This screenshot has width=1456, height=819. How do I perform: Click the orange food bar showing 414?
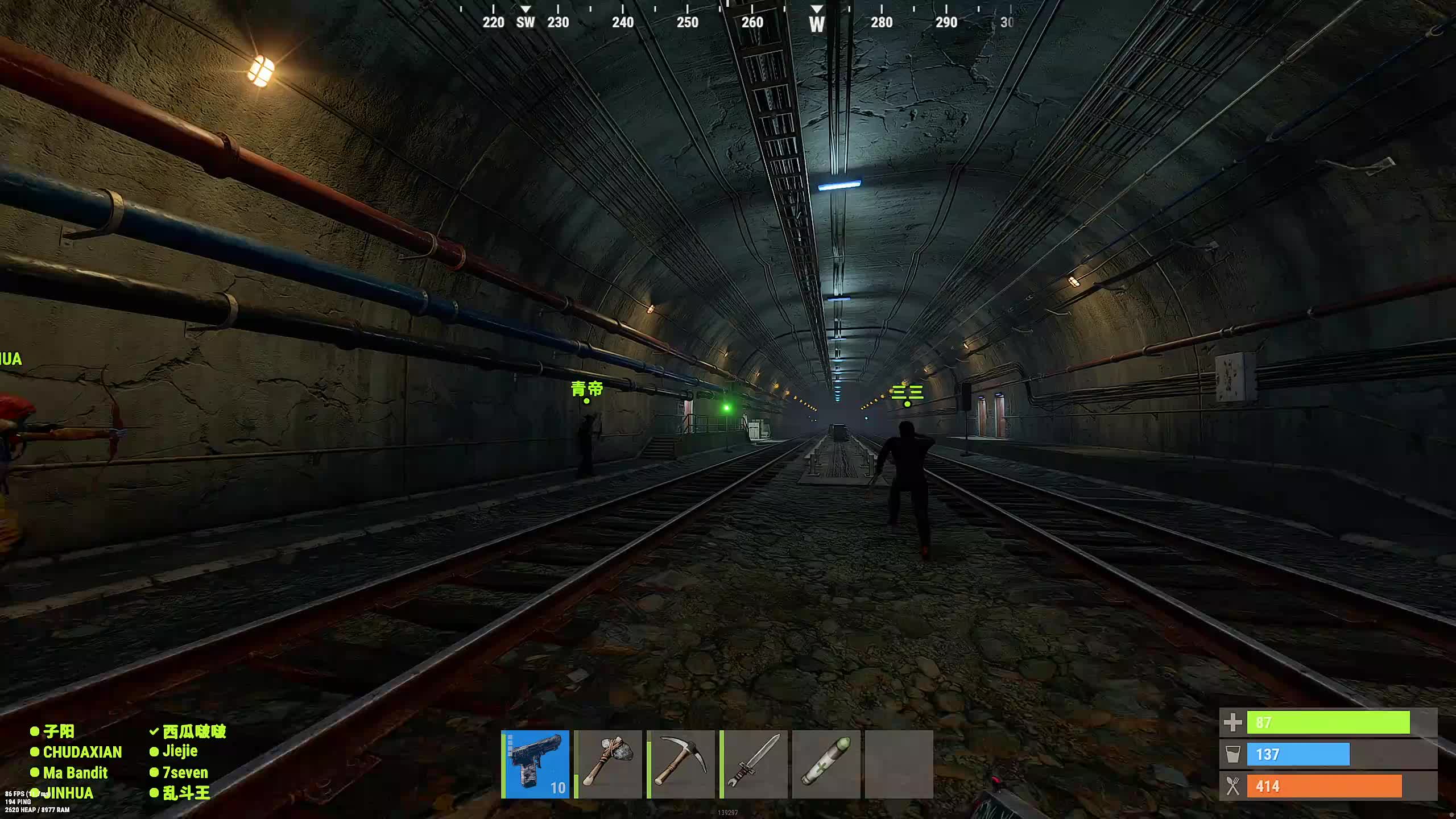(1324, 787)
